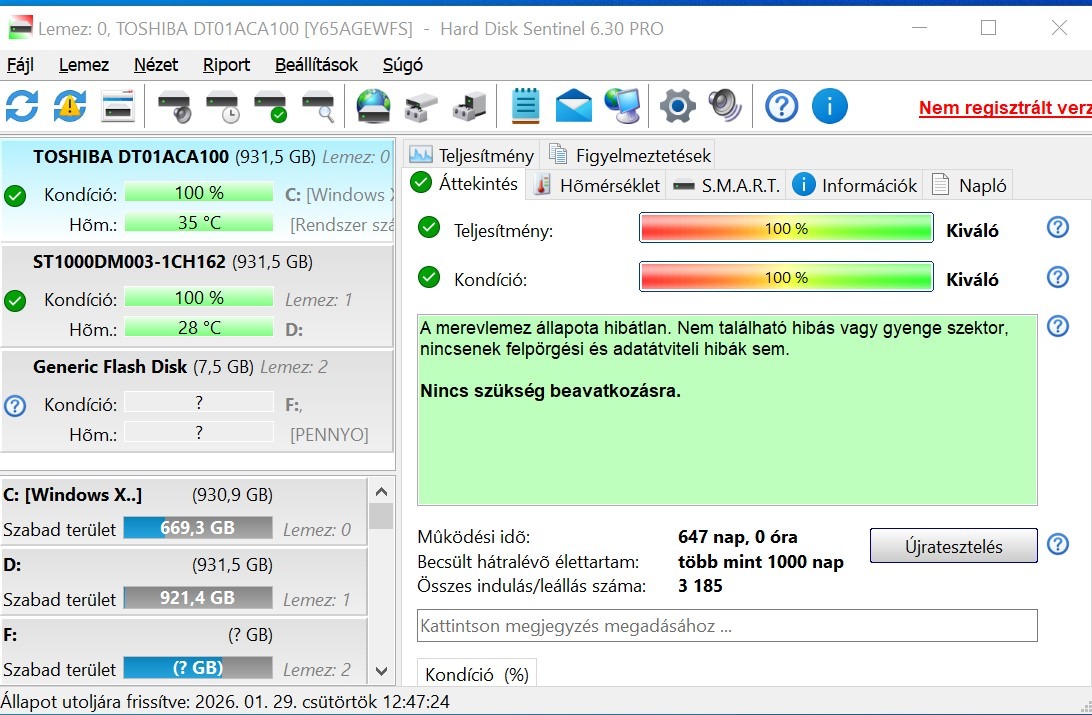Click the 669,3 GB free space bar

click(x=198, y=528)
